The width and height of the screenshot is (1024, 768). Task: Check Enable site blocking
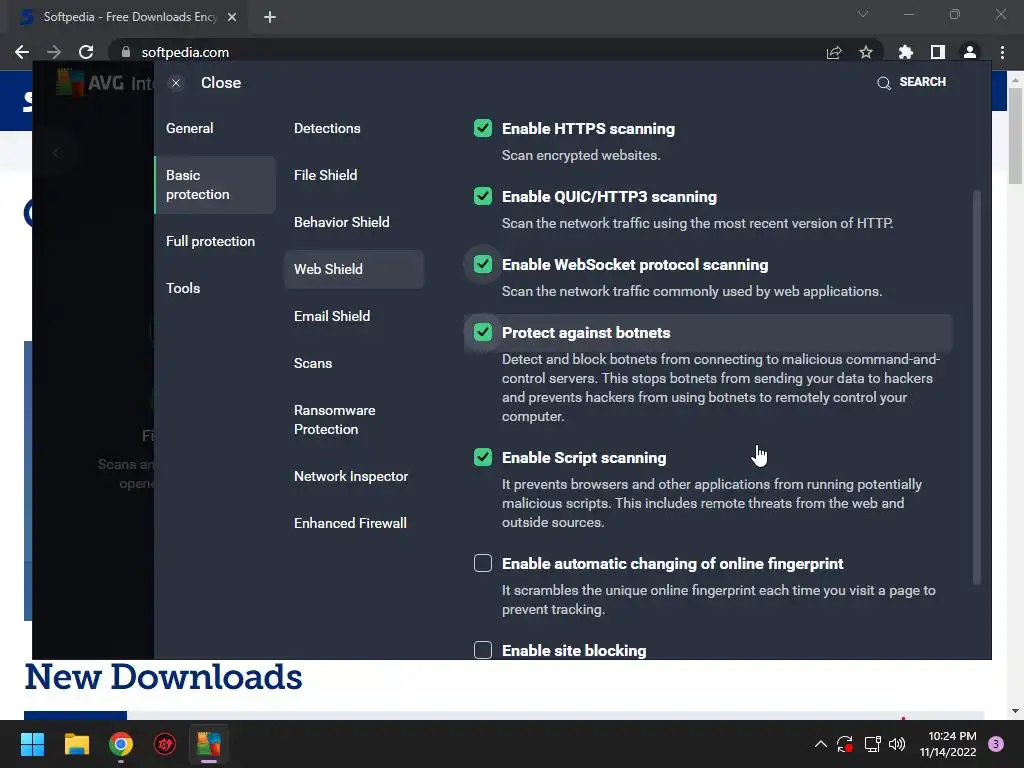(483, 650)
